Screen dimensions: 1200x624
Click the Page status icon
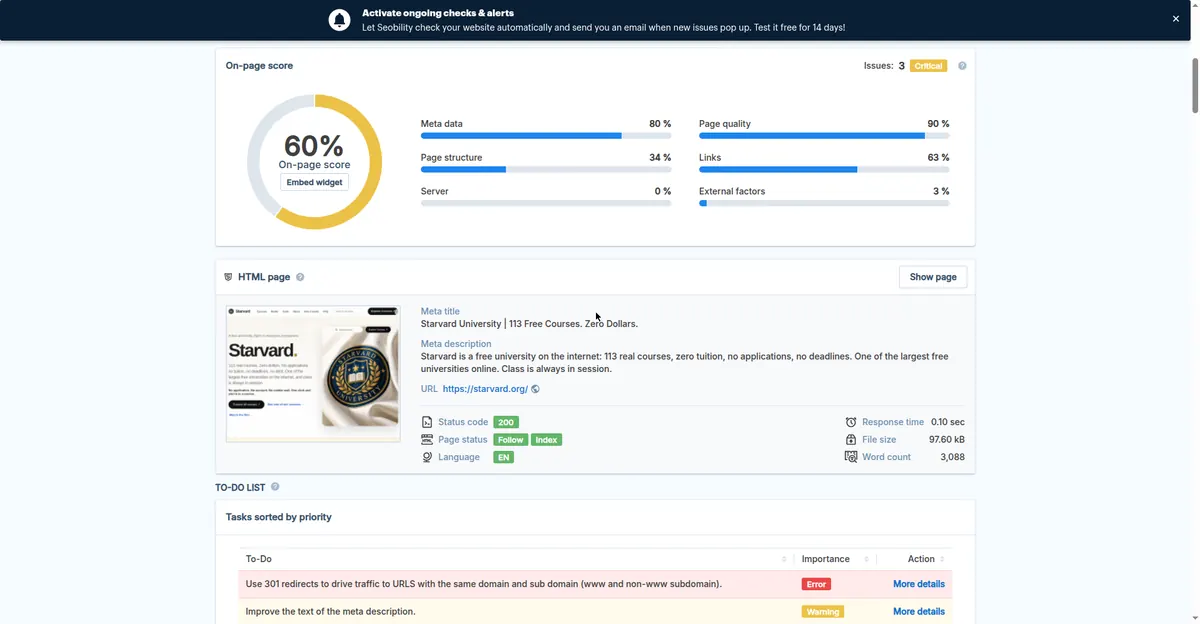427,440
